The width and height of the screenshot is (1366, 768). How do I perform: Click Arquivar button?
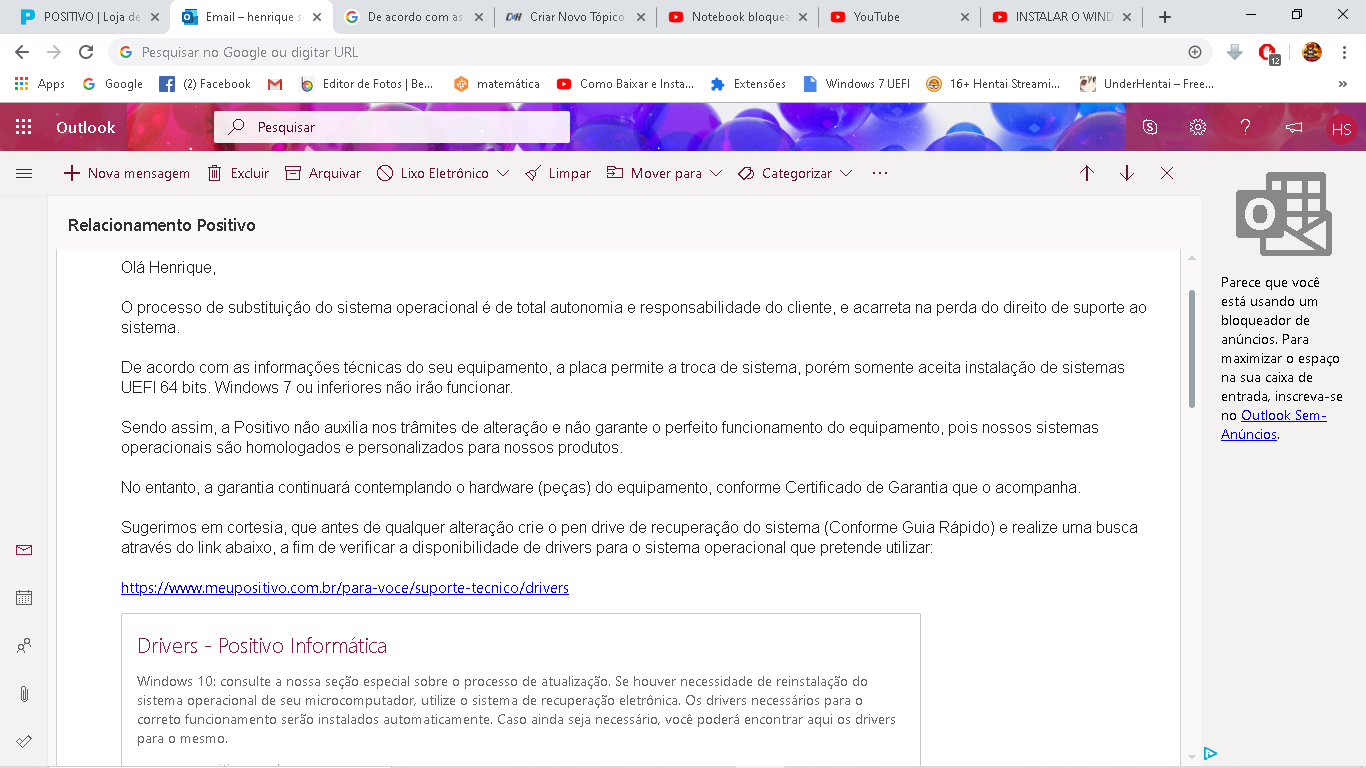(323, 173)
